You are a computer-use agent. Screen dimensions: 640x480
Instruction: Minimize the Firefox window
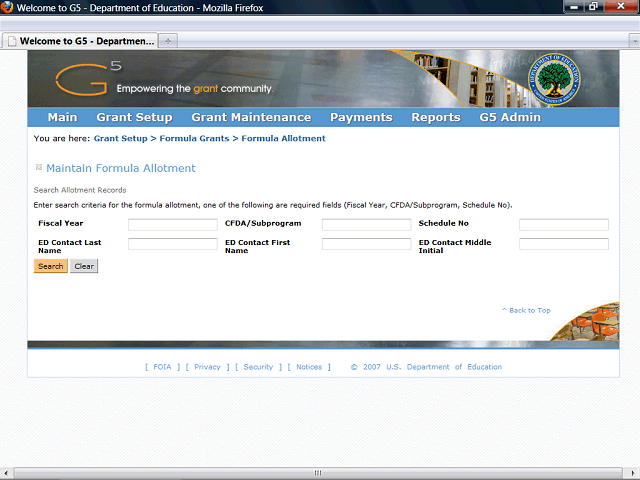(574, 7)
